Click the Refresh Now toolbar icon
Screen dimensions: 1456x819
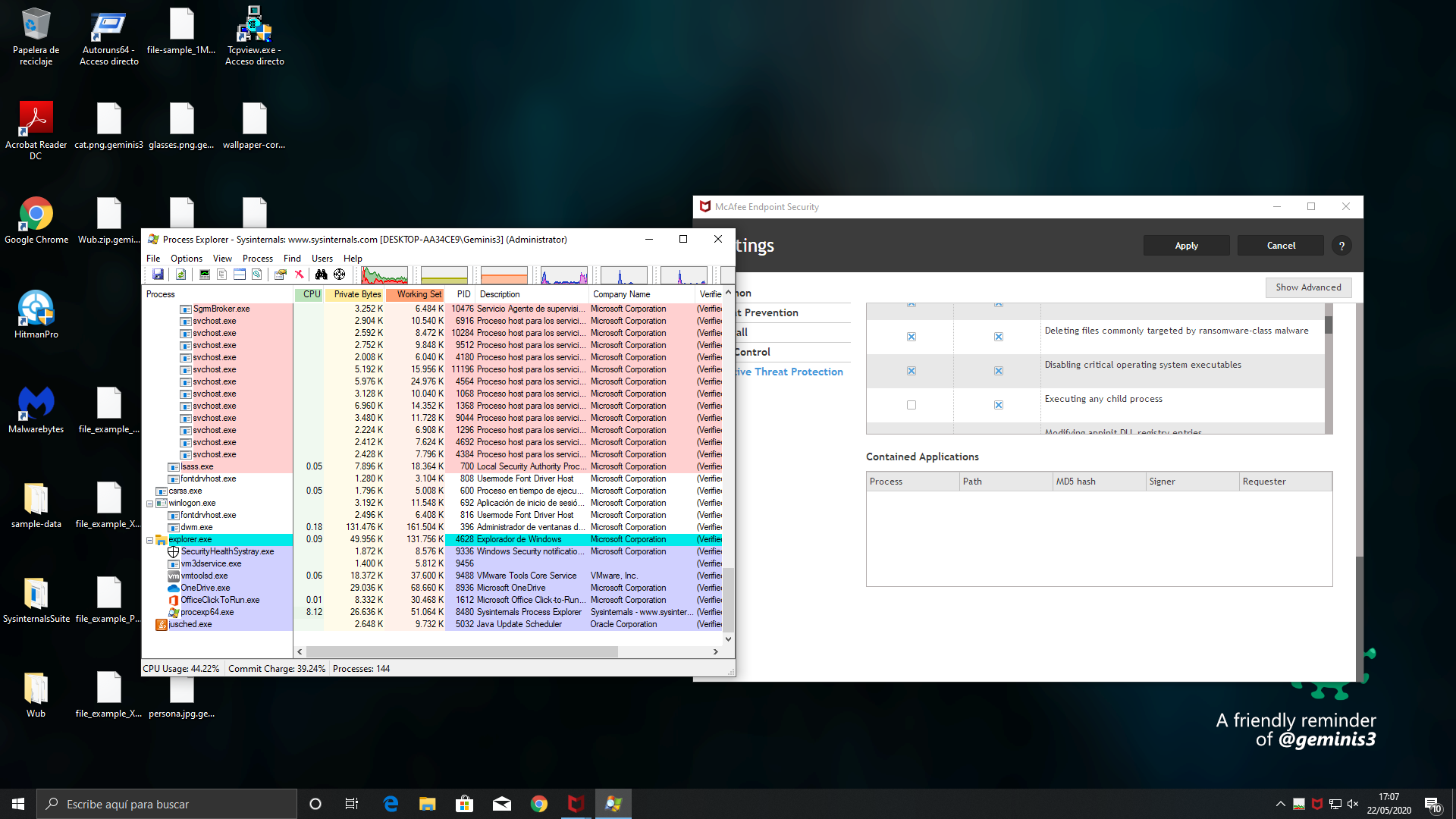180,275
